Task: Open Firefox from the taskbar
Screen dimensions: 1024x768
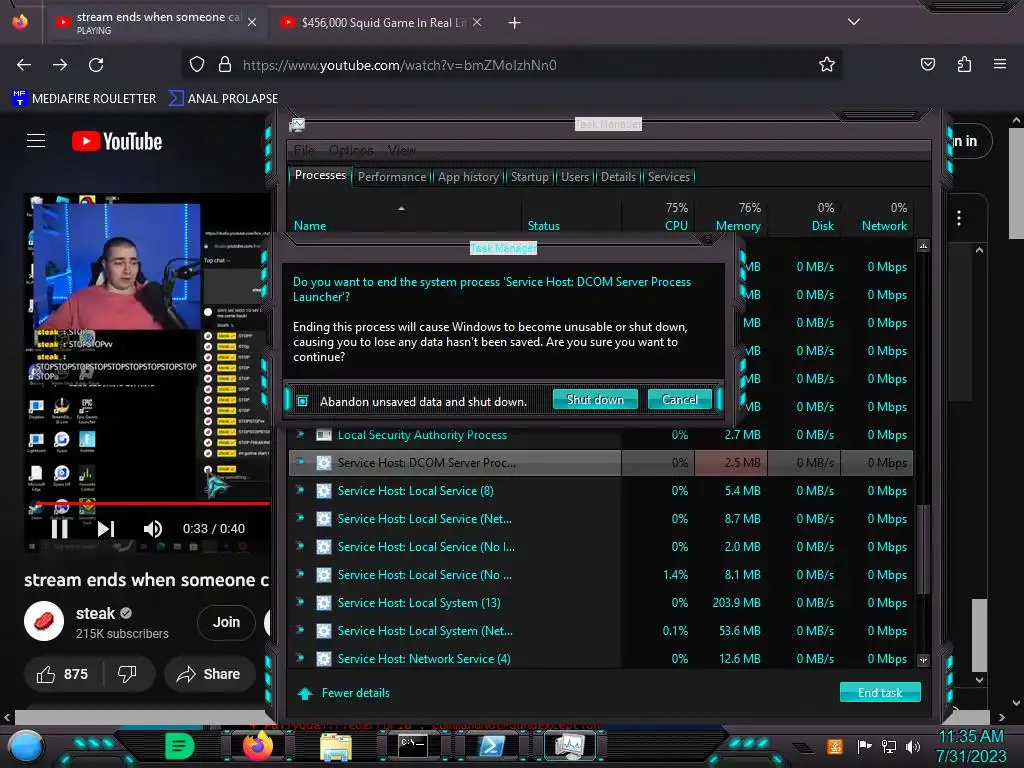Action: tap(257, 745)
